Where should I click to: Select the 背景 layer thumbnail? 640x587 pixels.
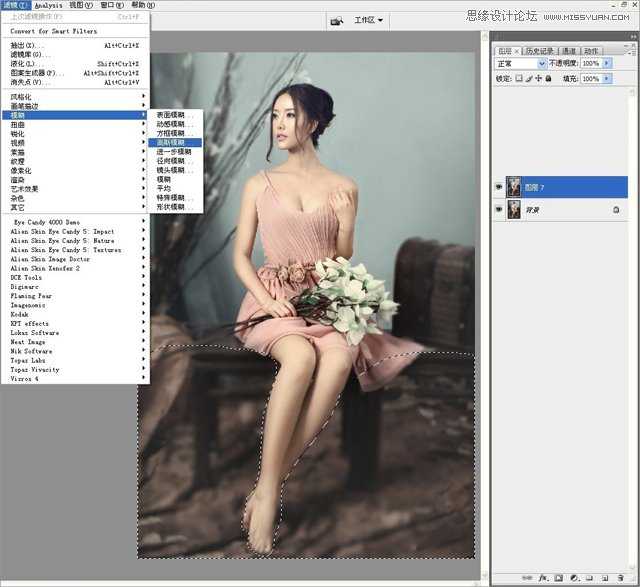click(515, 210)
